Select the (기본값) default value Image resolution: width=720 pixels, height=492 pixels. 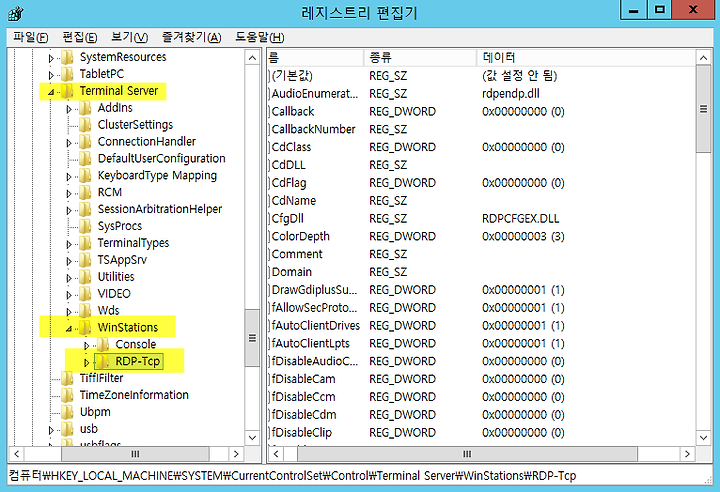(x=292, y=76)
